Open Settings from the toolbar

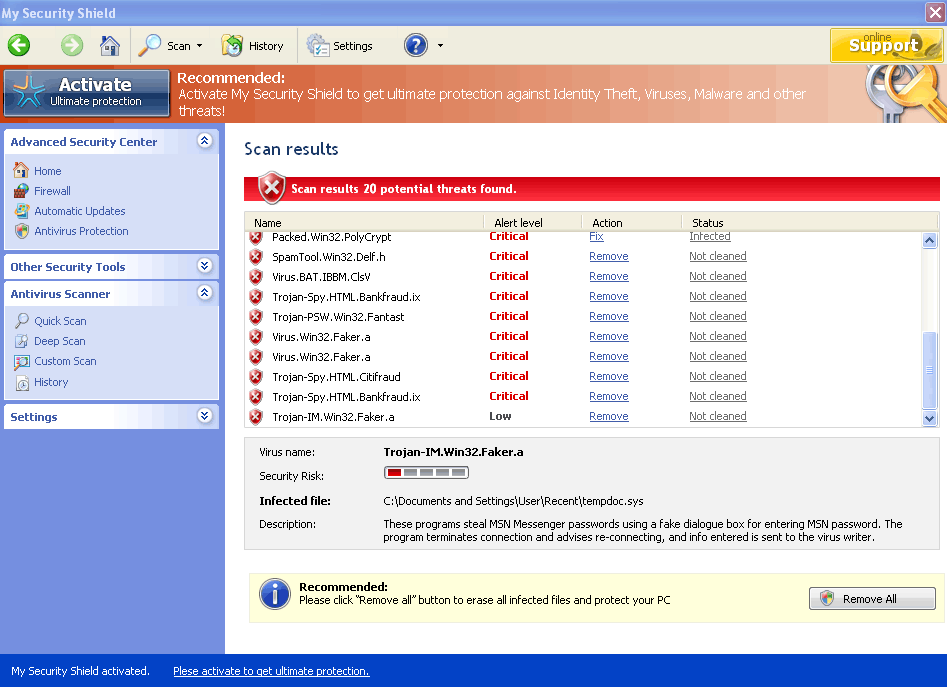(x=340, y=46)
